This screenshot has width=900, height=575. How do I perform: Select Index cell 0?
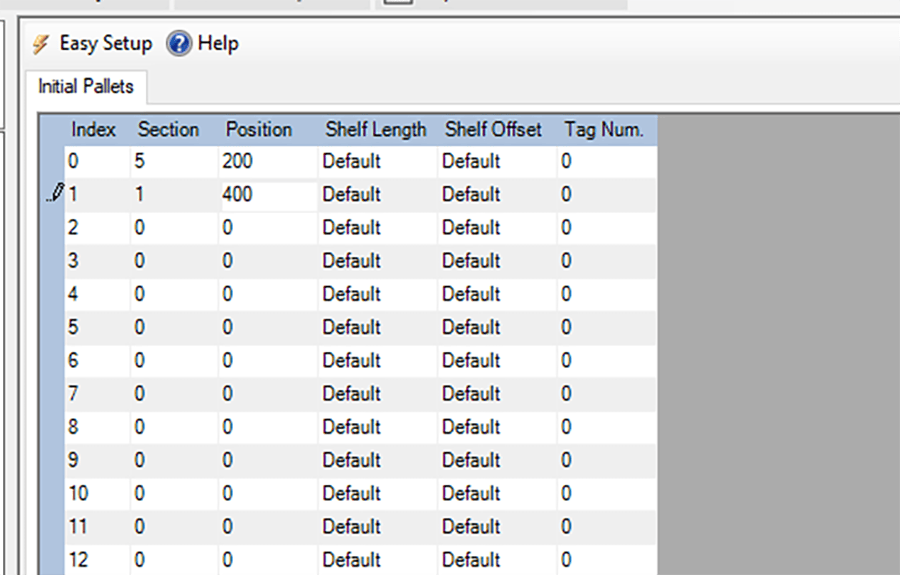coord(98,161)
